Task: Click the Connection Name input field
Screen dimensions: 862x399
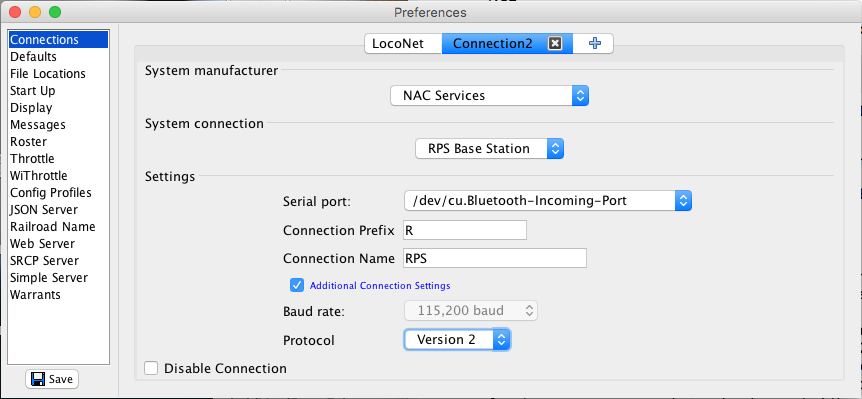Action: (x=495, y=258)
